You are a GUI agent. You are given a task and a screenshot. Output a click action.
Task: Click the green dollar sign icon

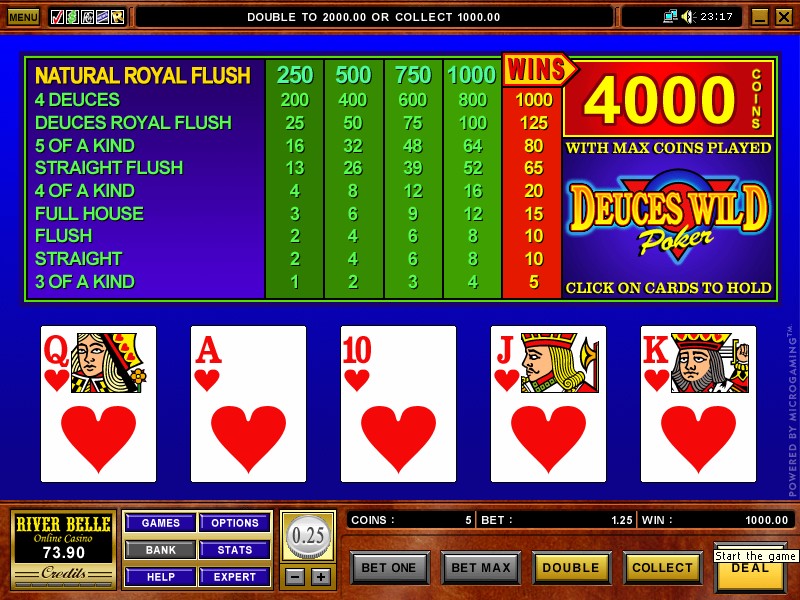click(72, 17)
